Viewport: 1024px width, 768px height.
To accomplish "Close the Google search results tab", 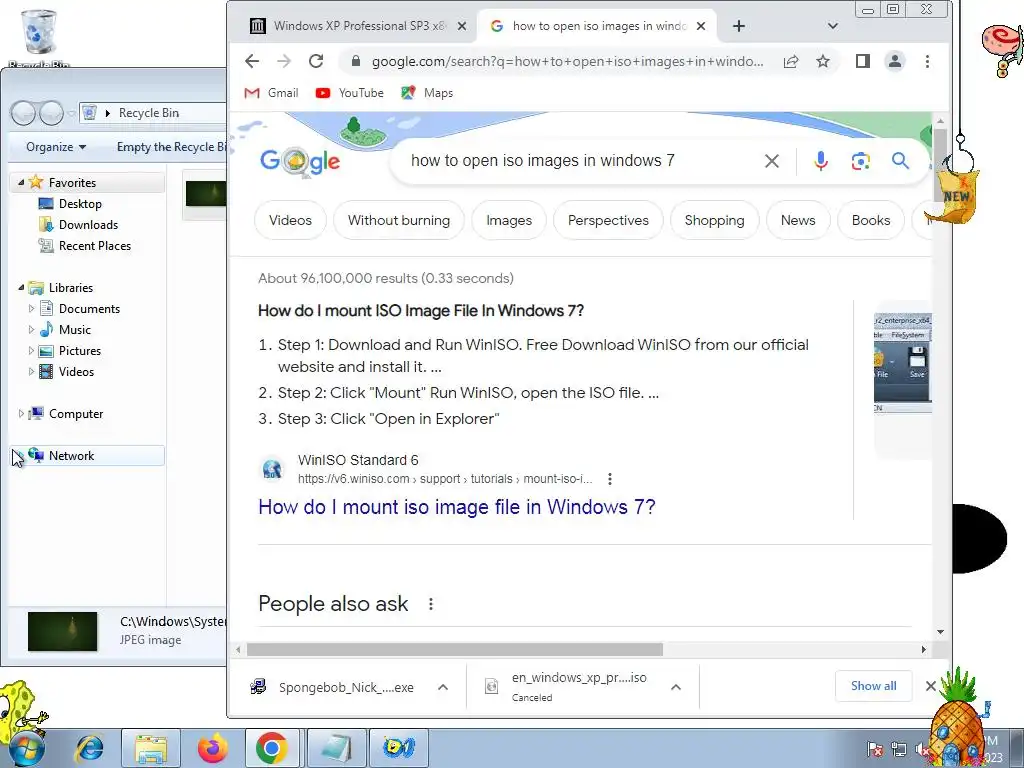I will 701,26.
